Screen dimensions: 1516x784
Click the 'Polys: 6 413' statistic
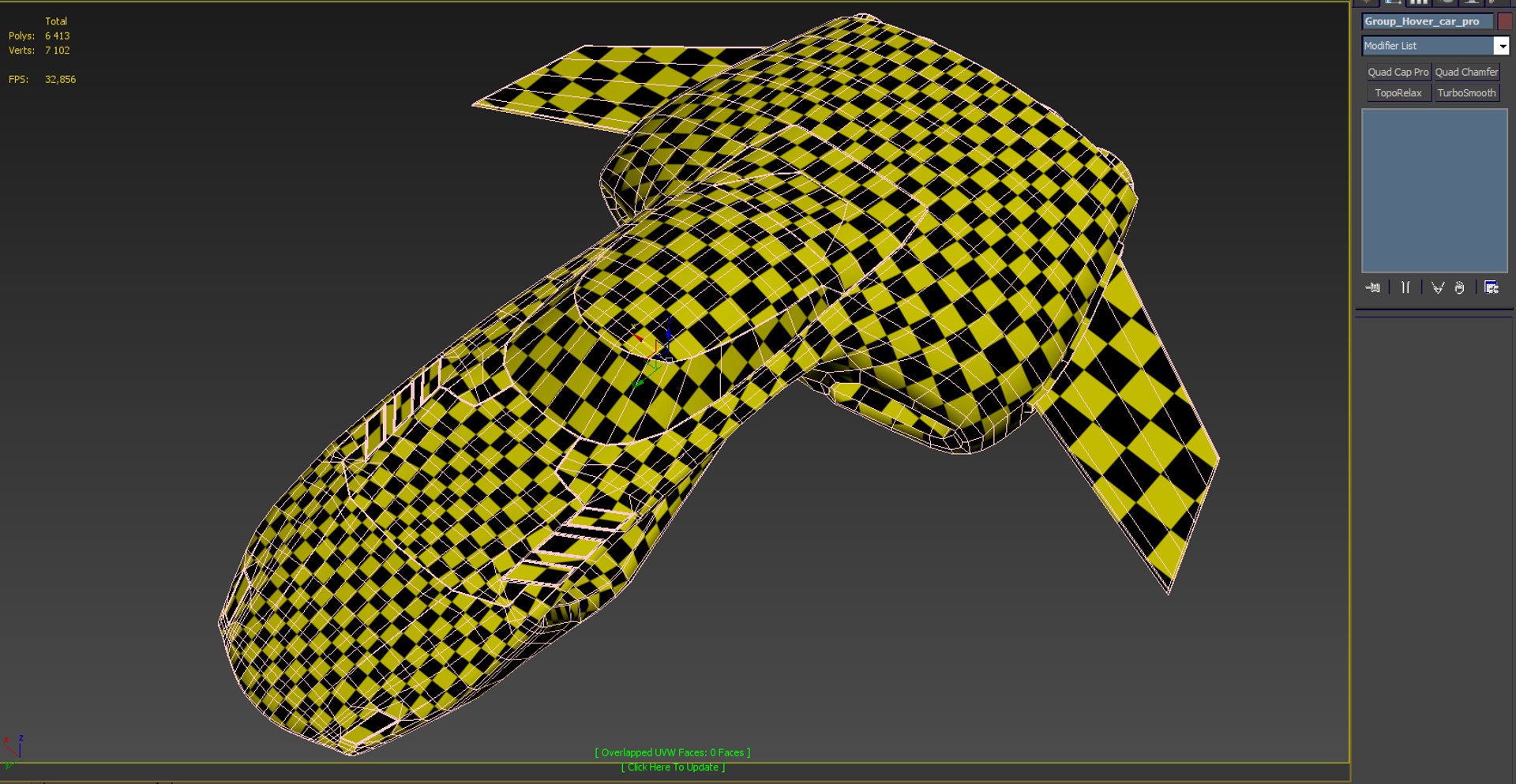39,36
